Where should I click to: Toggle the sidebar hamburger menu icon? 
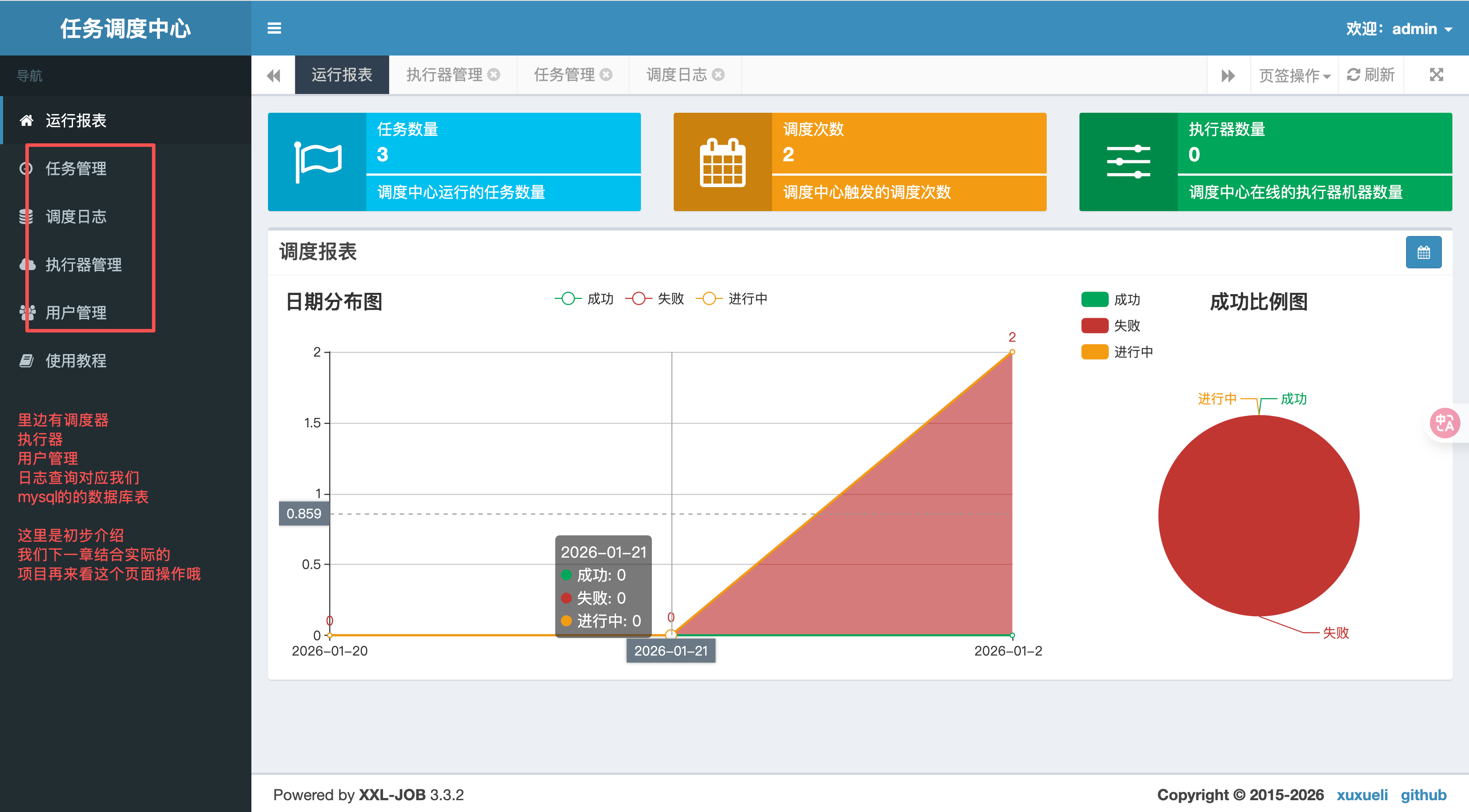click(274, 28)
